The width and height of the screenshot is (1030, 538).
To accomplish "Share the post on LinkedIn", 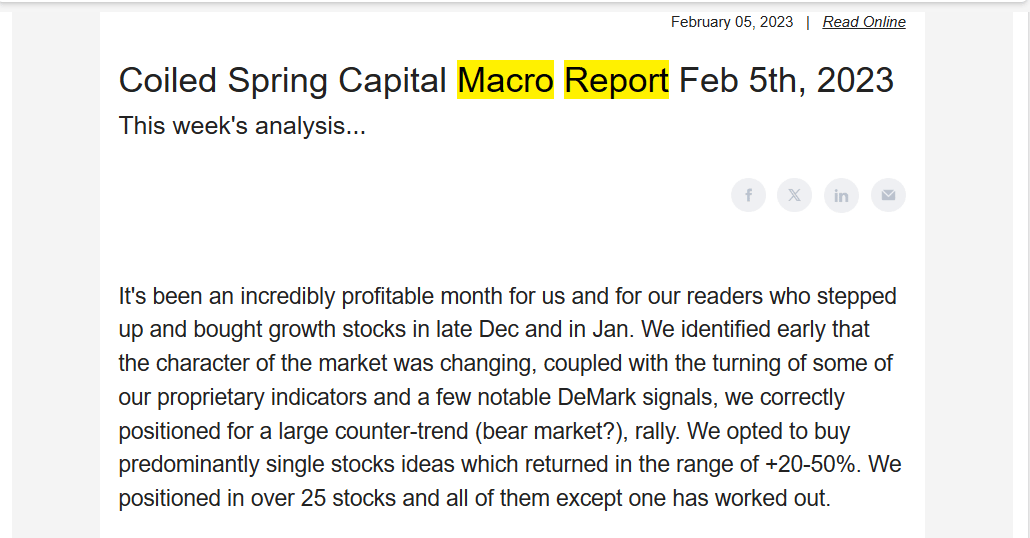I will (841, 195).
